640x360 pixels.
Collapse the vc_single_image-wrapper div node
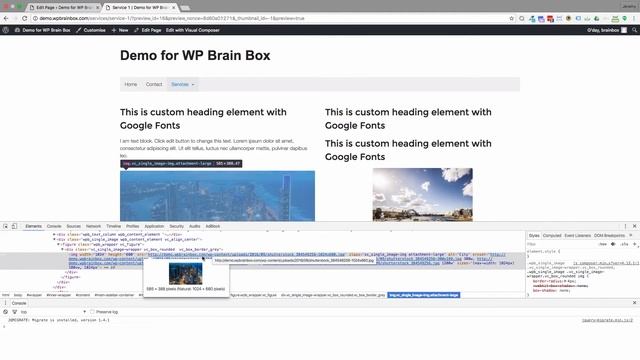click(x=62, y=249)
